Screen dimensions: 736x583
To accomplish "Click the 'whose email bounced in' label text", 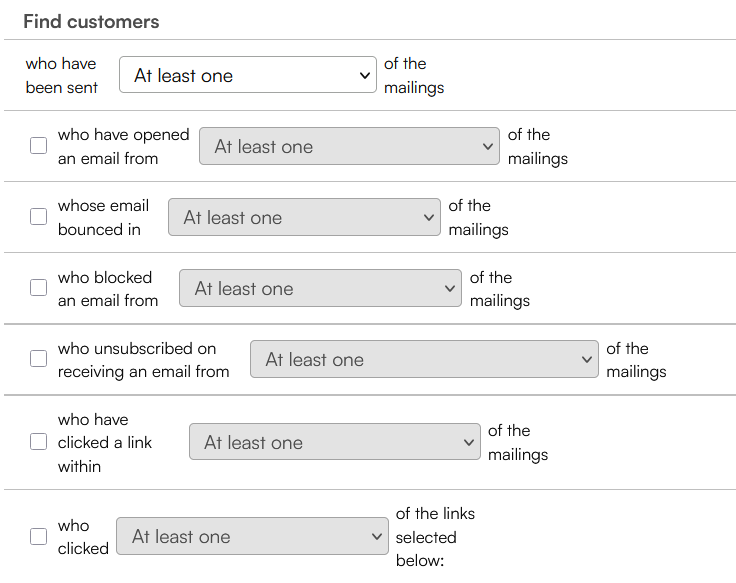I will [x=103, y=217].
